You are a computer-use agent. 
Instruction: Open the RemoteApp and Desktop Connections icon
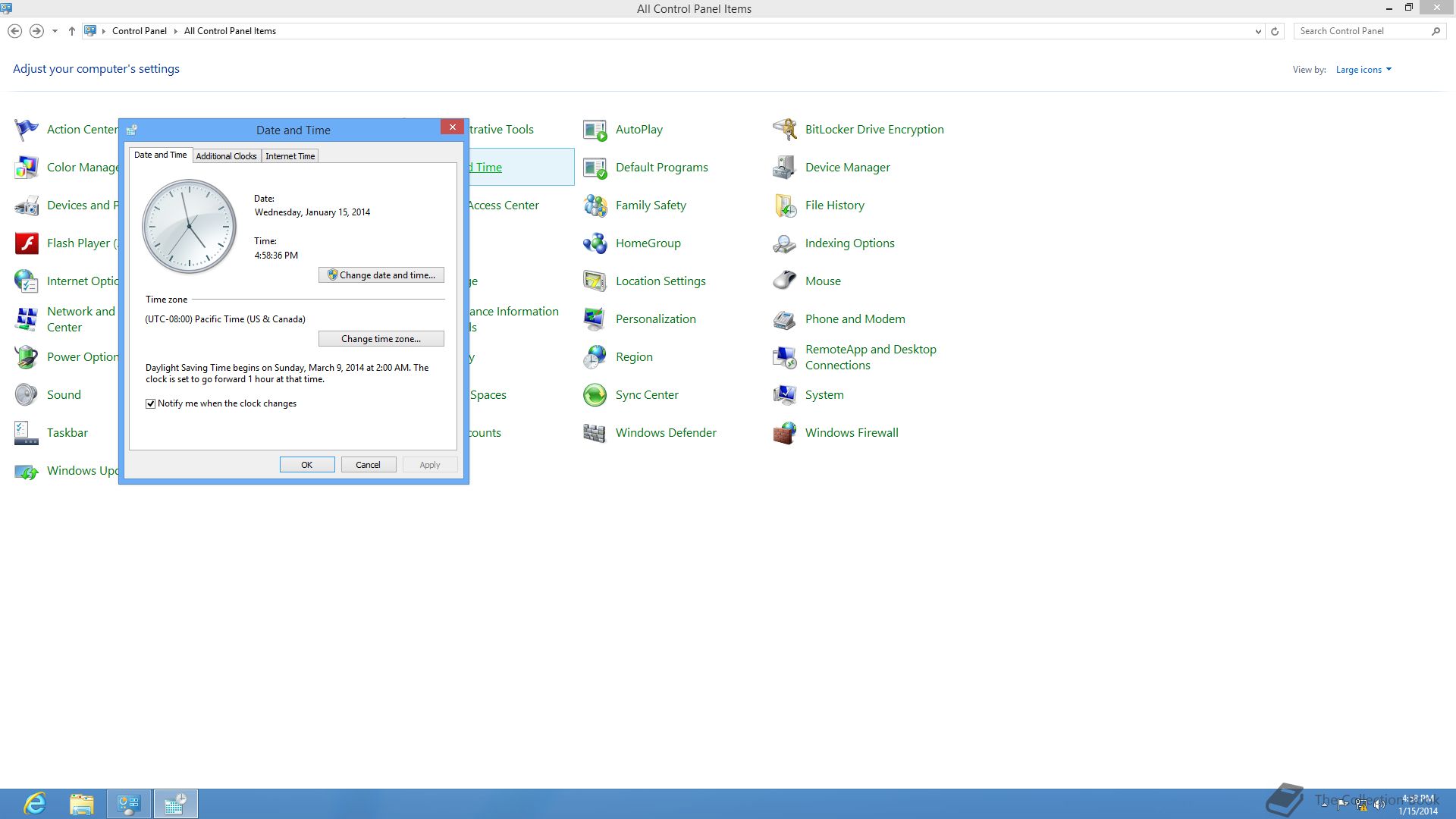[x=785, y=357]
